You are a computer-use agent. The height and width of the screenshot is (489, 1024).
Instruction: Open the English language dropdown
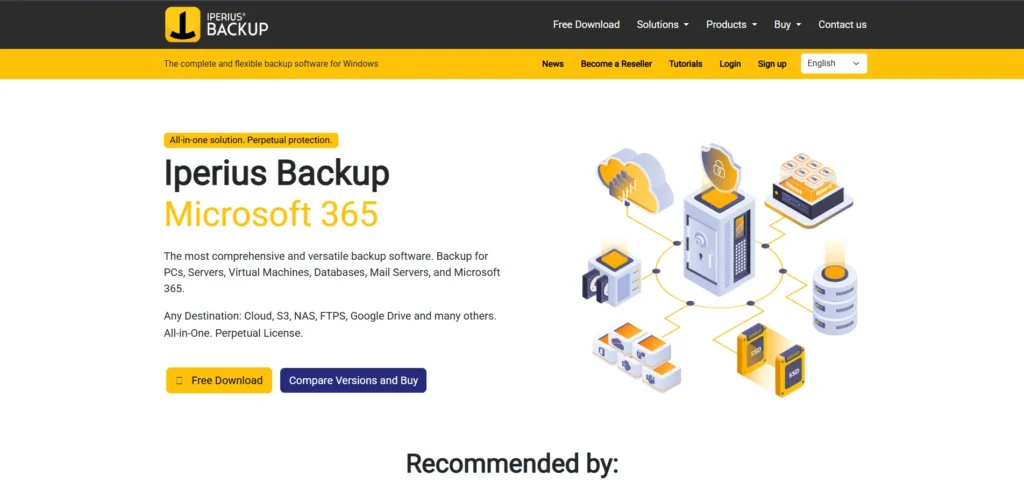(x=833, y=63)
